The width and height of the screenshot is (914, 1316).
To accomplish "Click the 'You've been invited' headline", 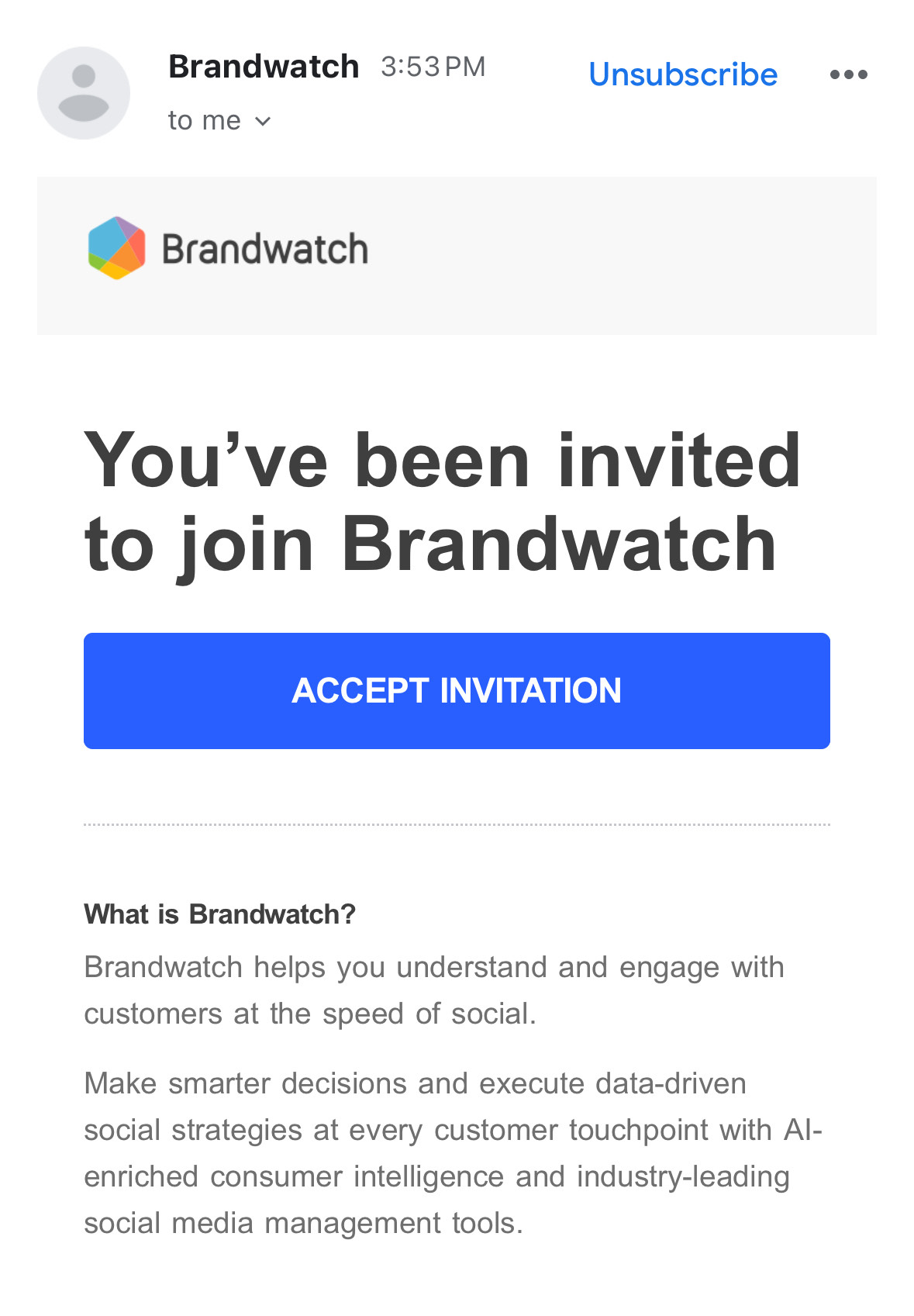I will [x=442, y=461].
